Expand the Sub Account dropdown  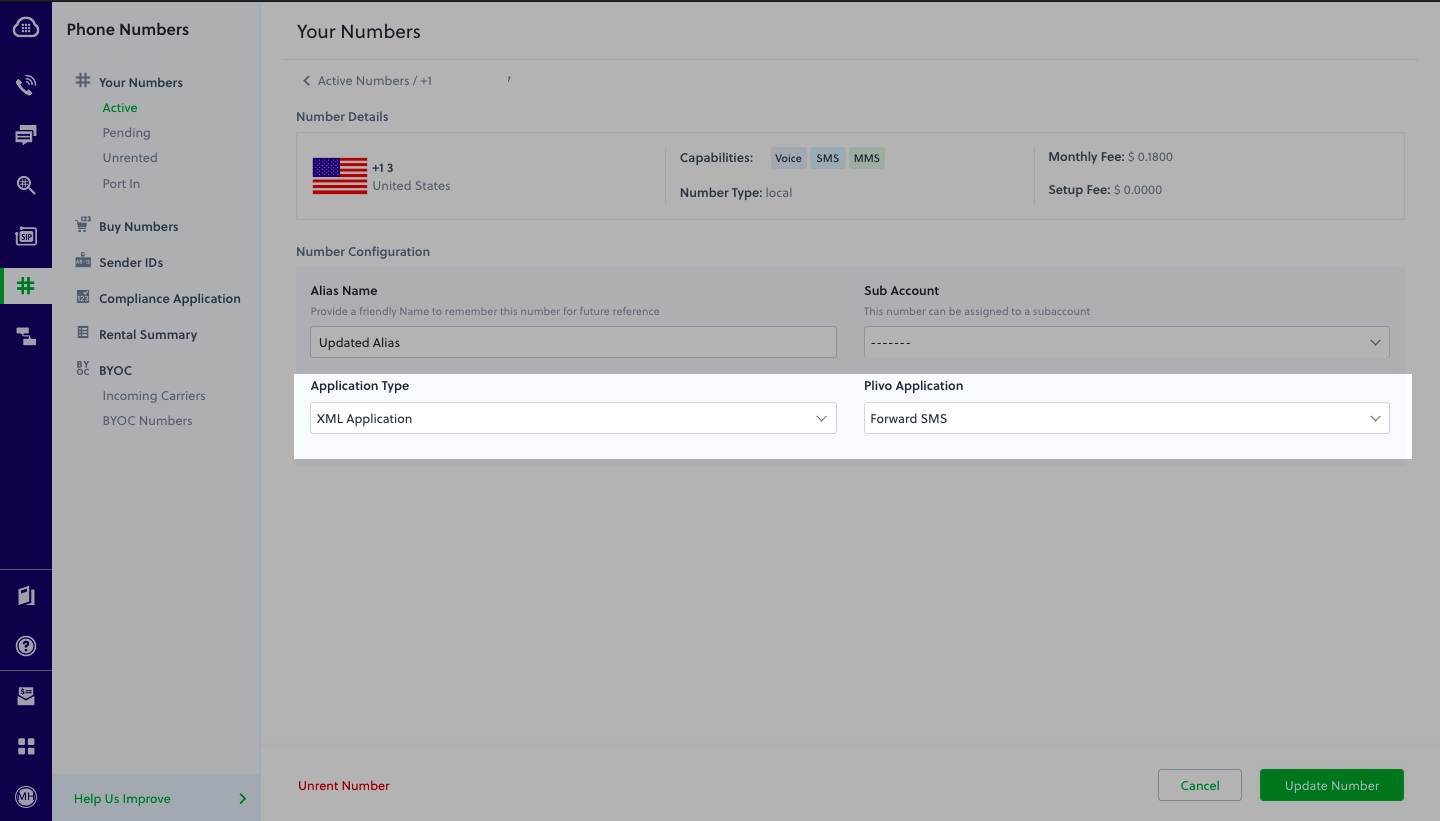tap(1126, 342)
